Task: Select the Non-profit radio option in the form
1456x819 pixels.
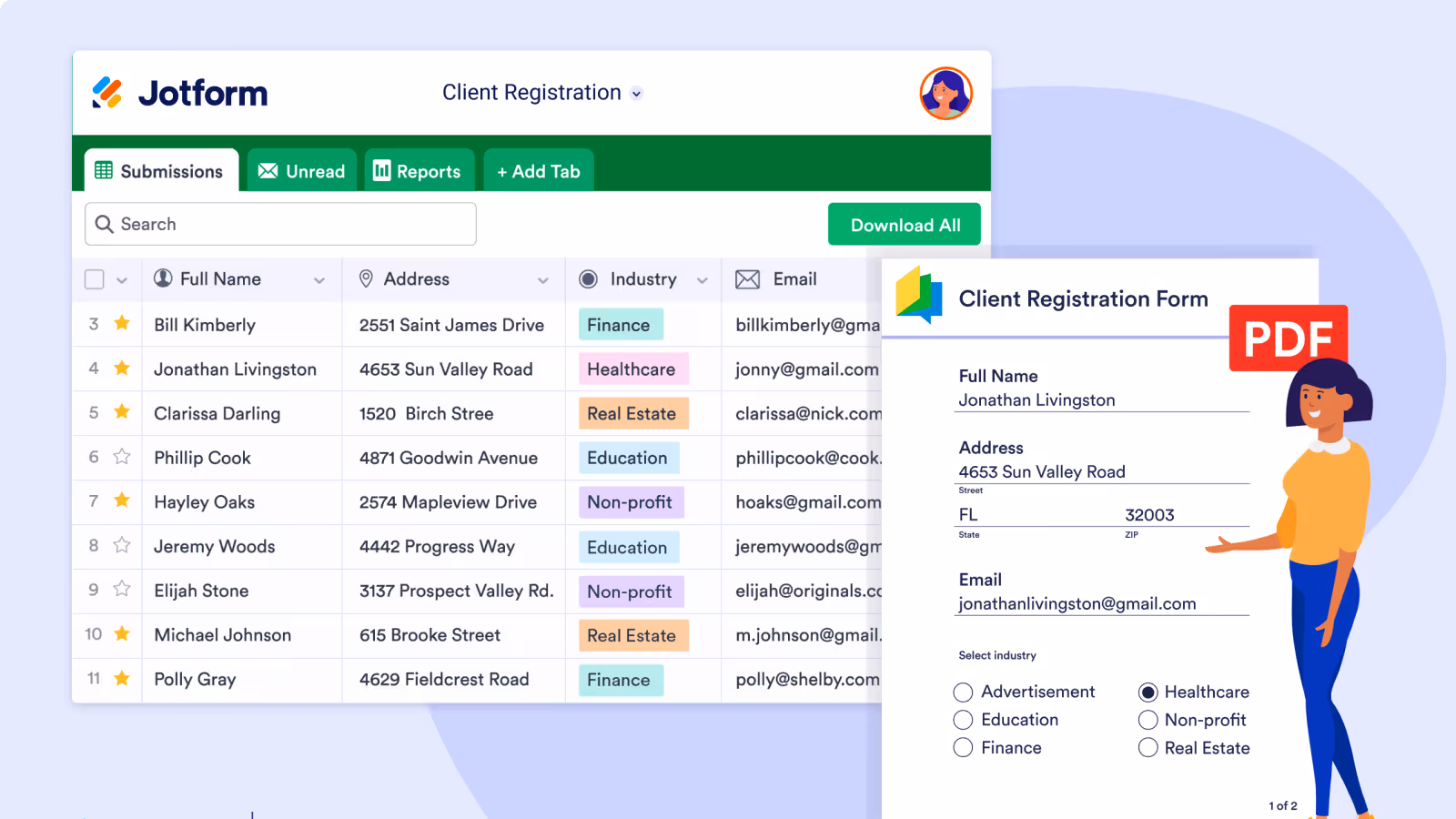Action: click(1148, 720)
